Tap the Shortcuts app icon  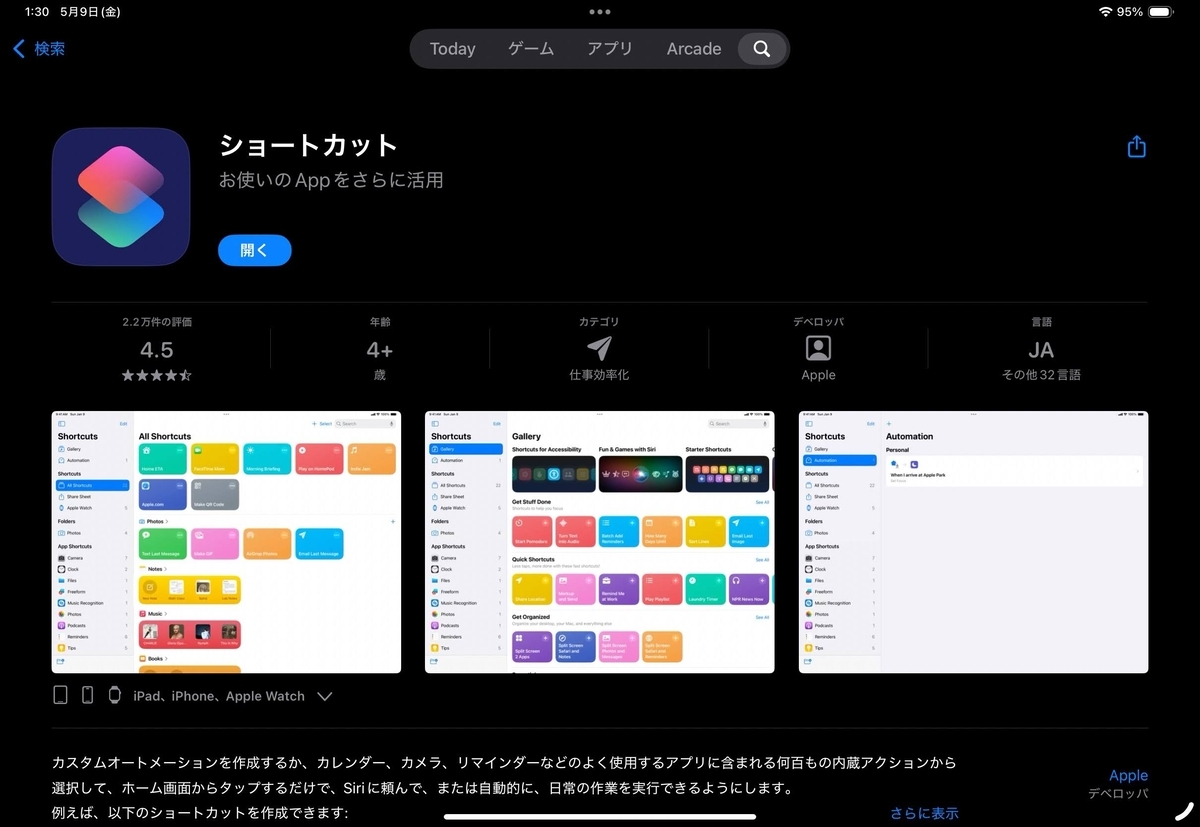(x=121, y=197)
